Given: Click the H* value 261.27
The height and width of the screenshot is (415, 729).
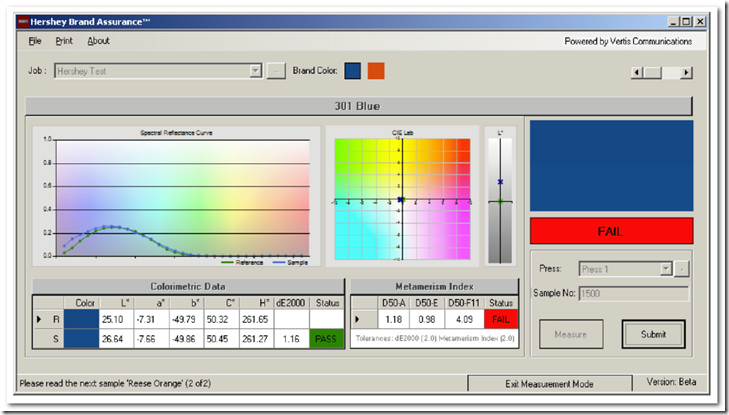Looking at the screenshot, I should pyautogui.click(x=256, y=339).
